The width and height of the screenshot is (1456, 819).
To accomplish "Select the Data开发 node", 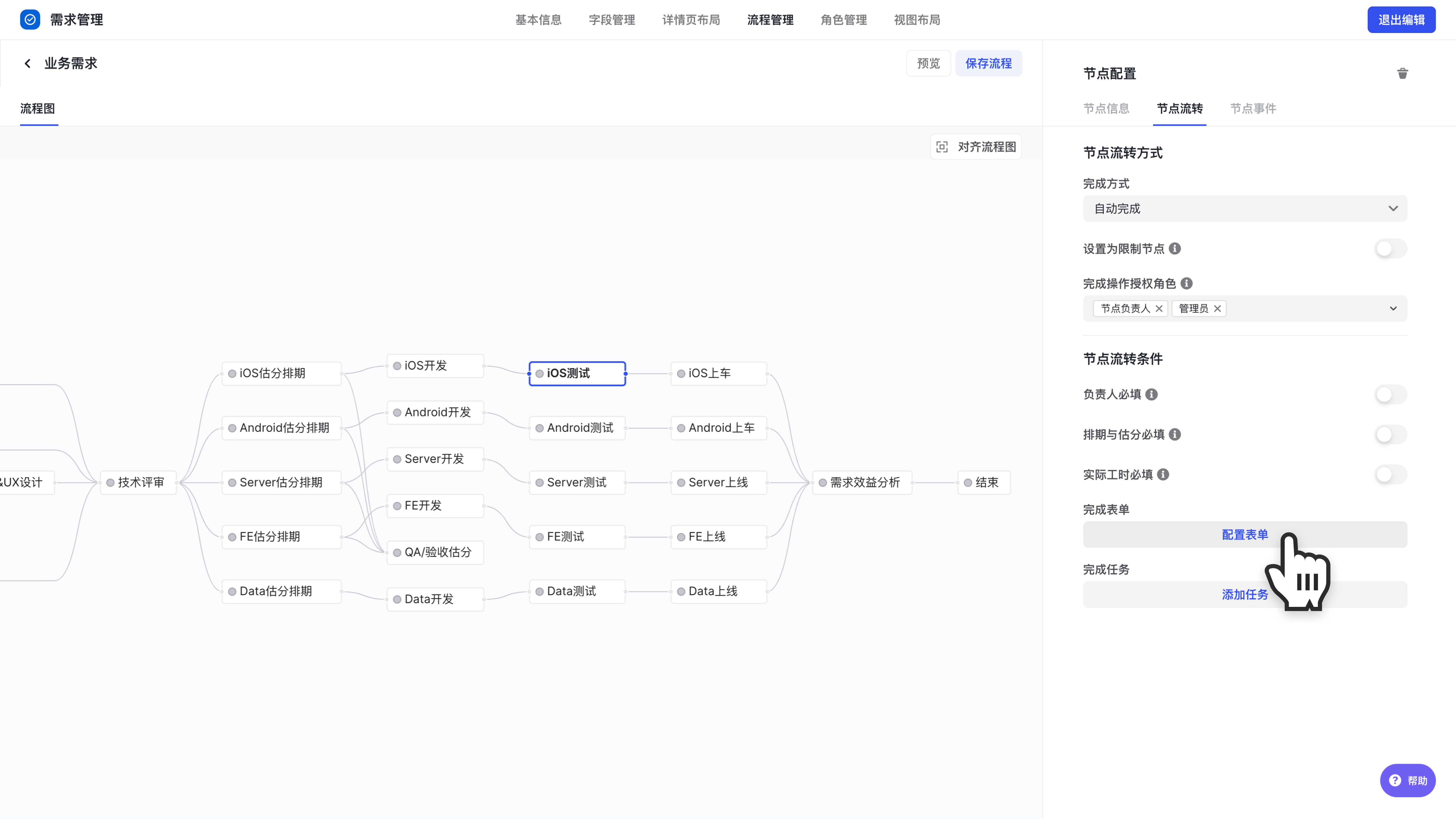I will 435,599.
